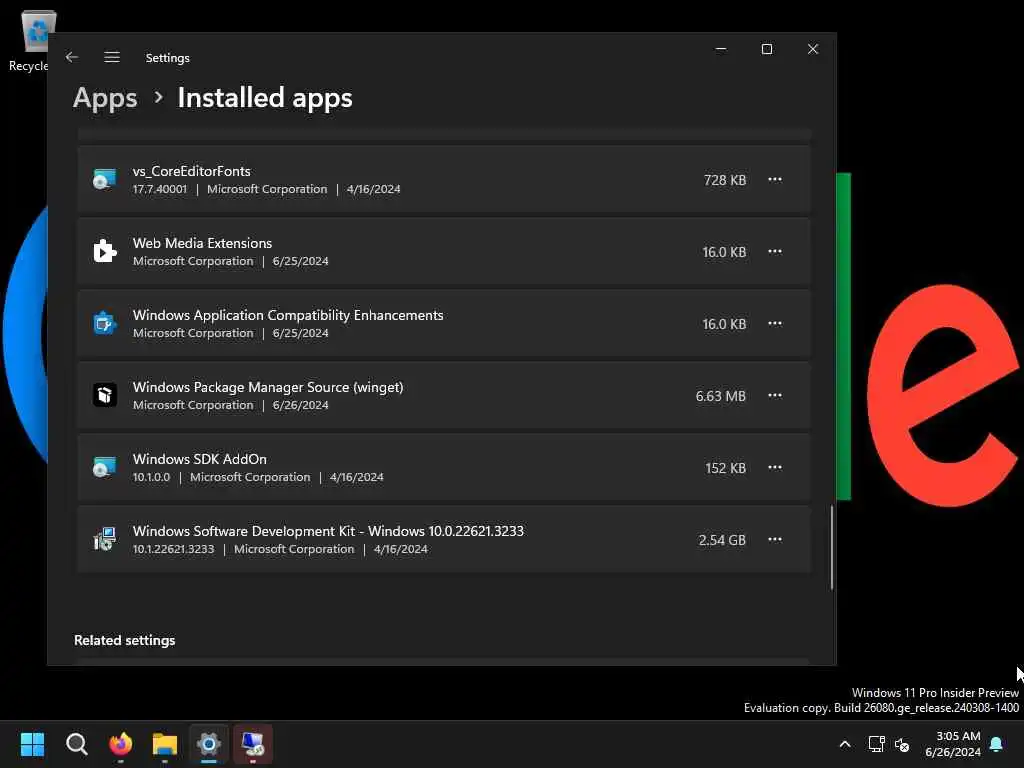The width and height of the screenshot is (1024, 768).
Task: Click the installed apps list scrollbar thumb
Action: [832, 547]
